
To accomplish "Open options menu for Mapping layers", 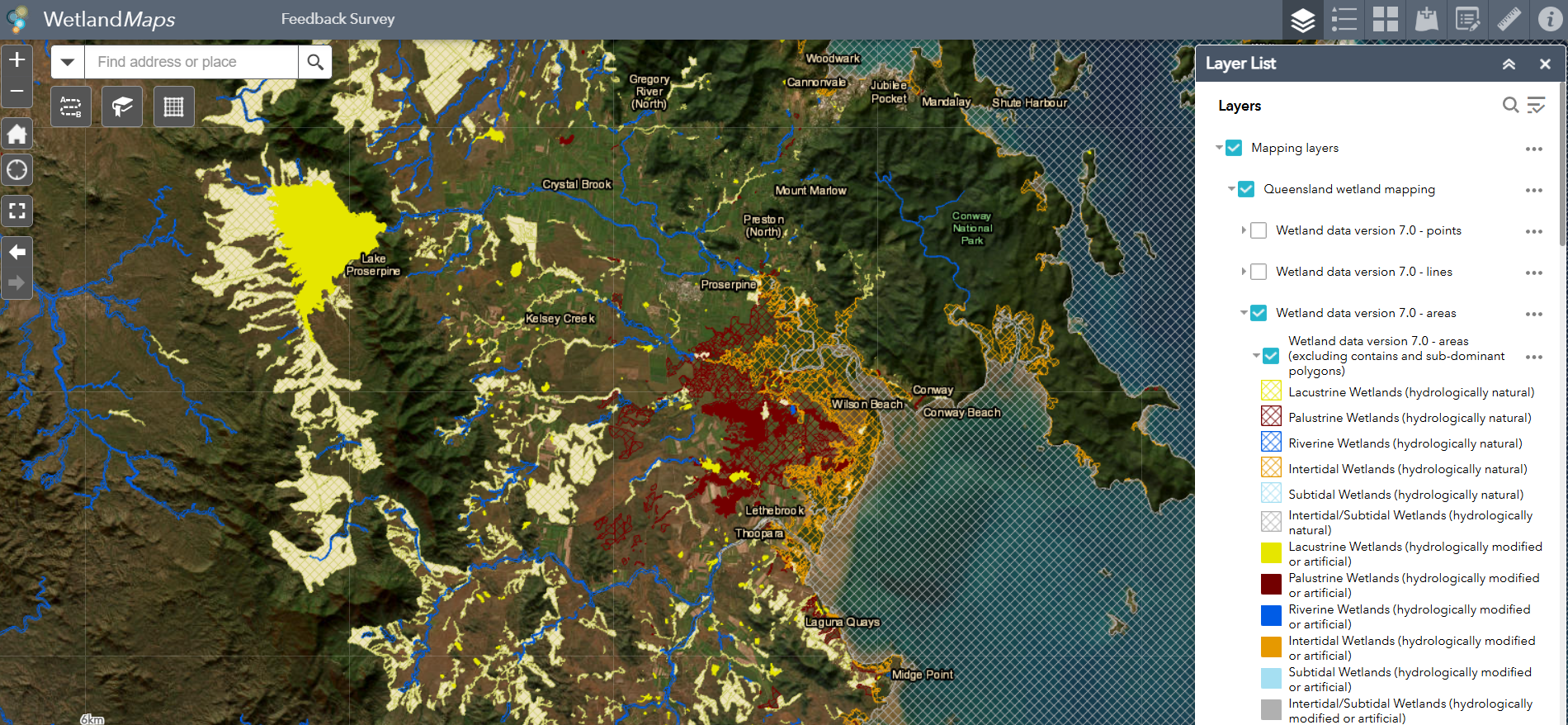I will [x=1533, y=149].
